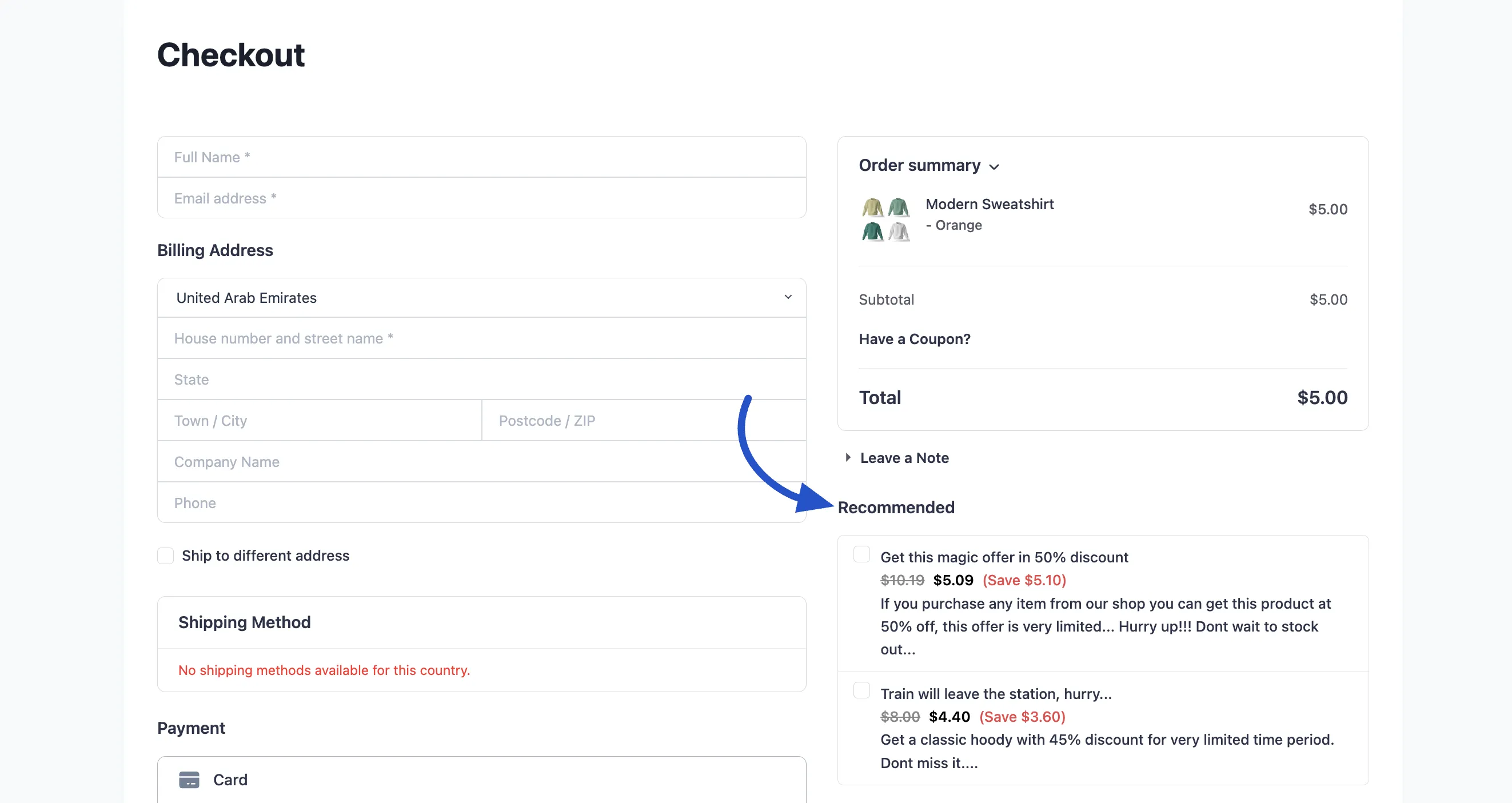The height and width of the screenshot is (803, 1512).
Task: Click into the Full Name field
Action: [x=481, y=157]
